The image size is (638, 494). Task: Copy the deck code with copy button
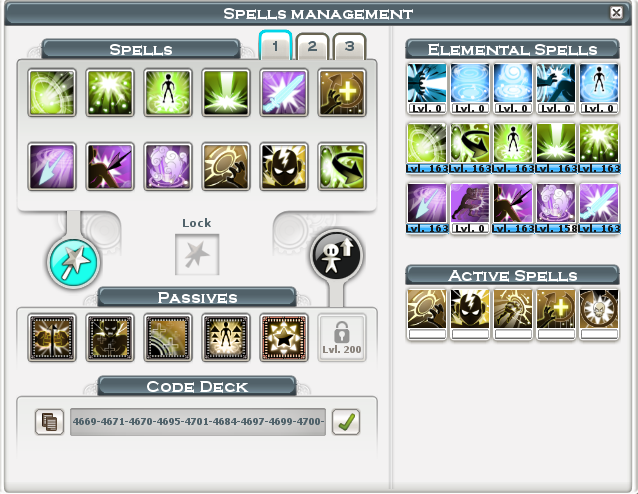pos(49,422)
